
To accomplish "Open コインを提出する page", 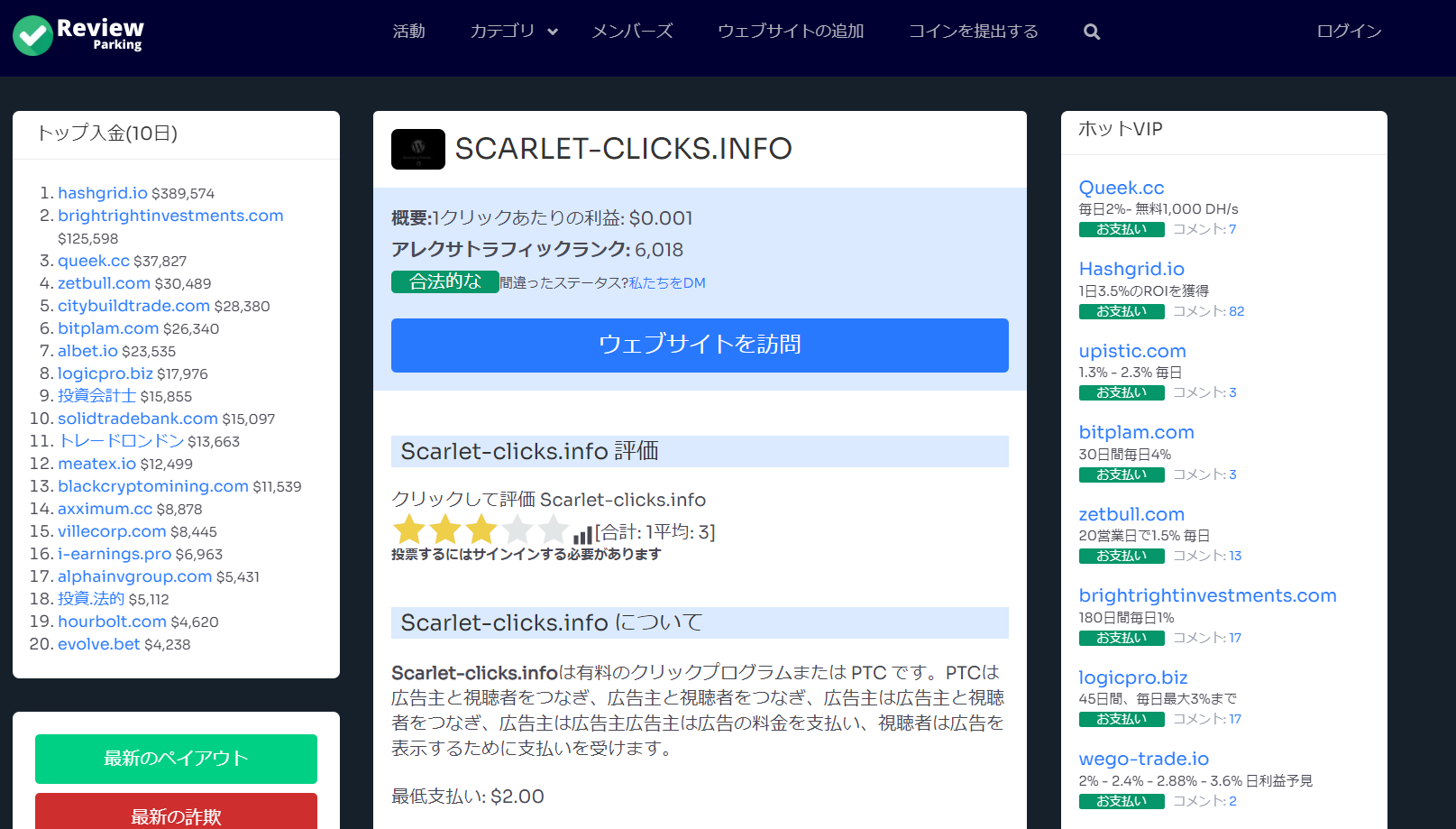I will tap(974, 32).
